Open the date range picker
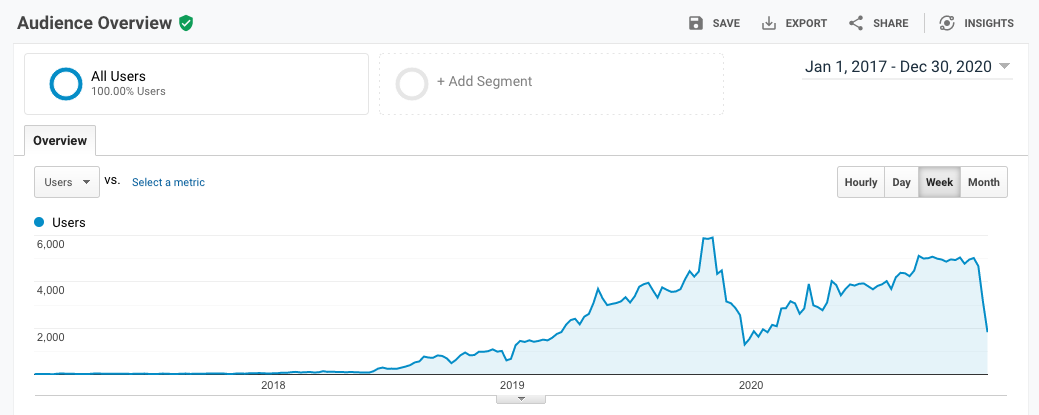 [x=907, y=66]
